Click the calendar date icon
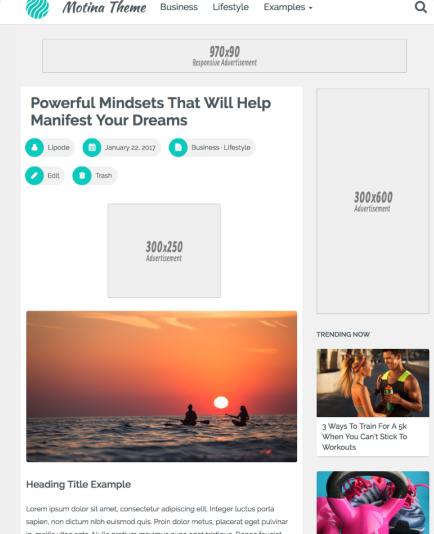Viewport: 434px width, 534px height. pyautogui.click(x=92, y=147)
